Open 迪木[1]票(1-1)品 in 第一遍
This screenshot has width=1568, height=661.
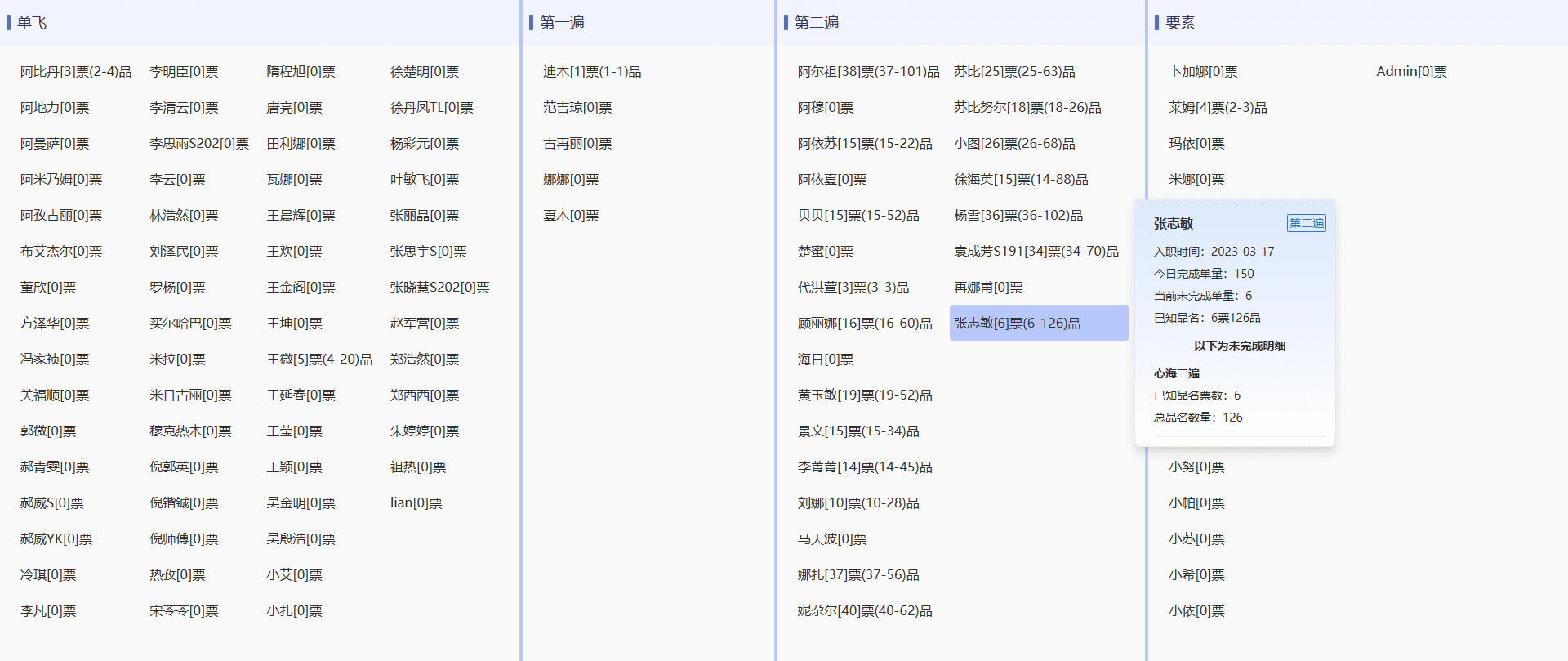point(592,72)
